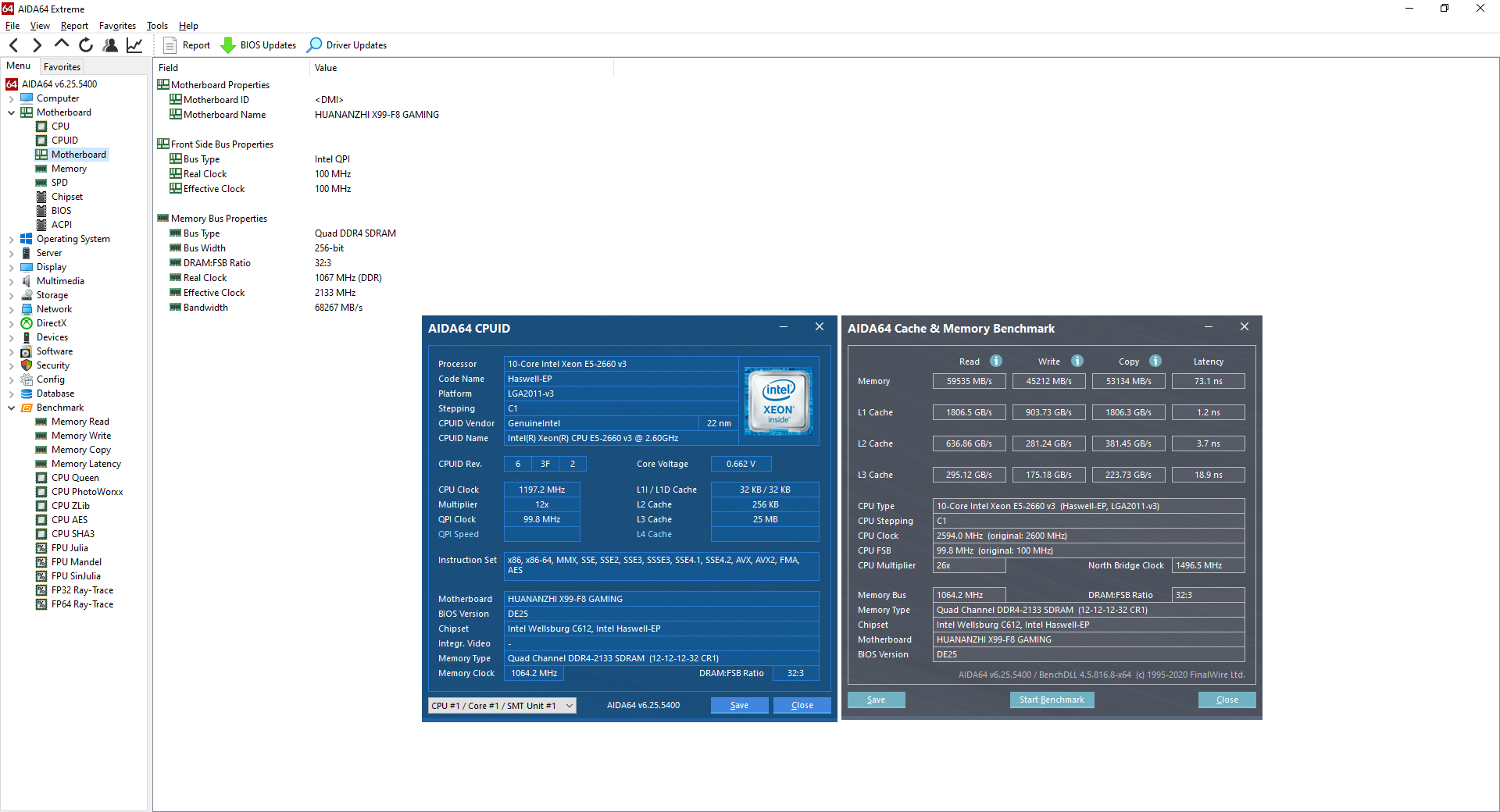Click the Report toolbar button
Viewport: 1500px width, 812px height.
click(187, 45)
